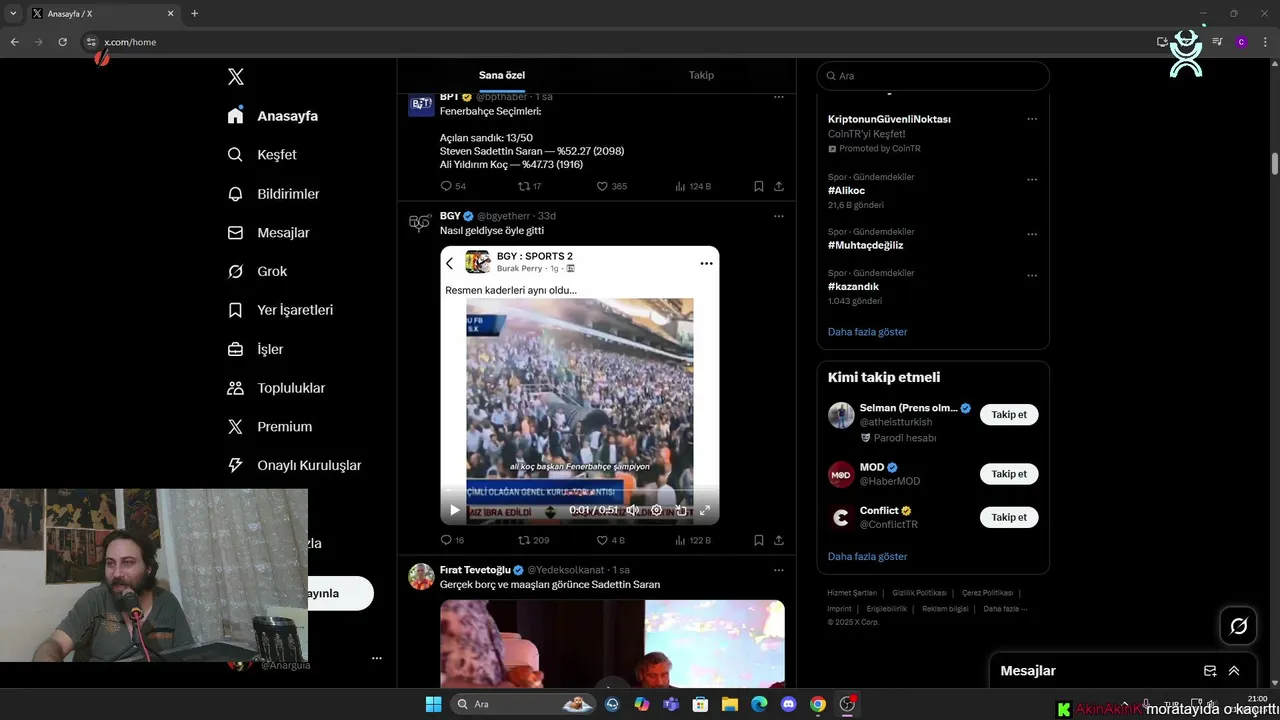The height and width of the screenshot is (720, 1280).
Task: Open İşler jobs page
Action: (x=255, y=349)
